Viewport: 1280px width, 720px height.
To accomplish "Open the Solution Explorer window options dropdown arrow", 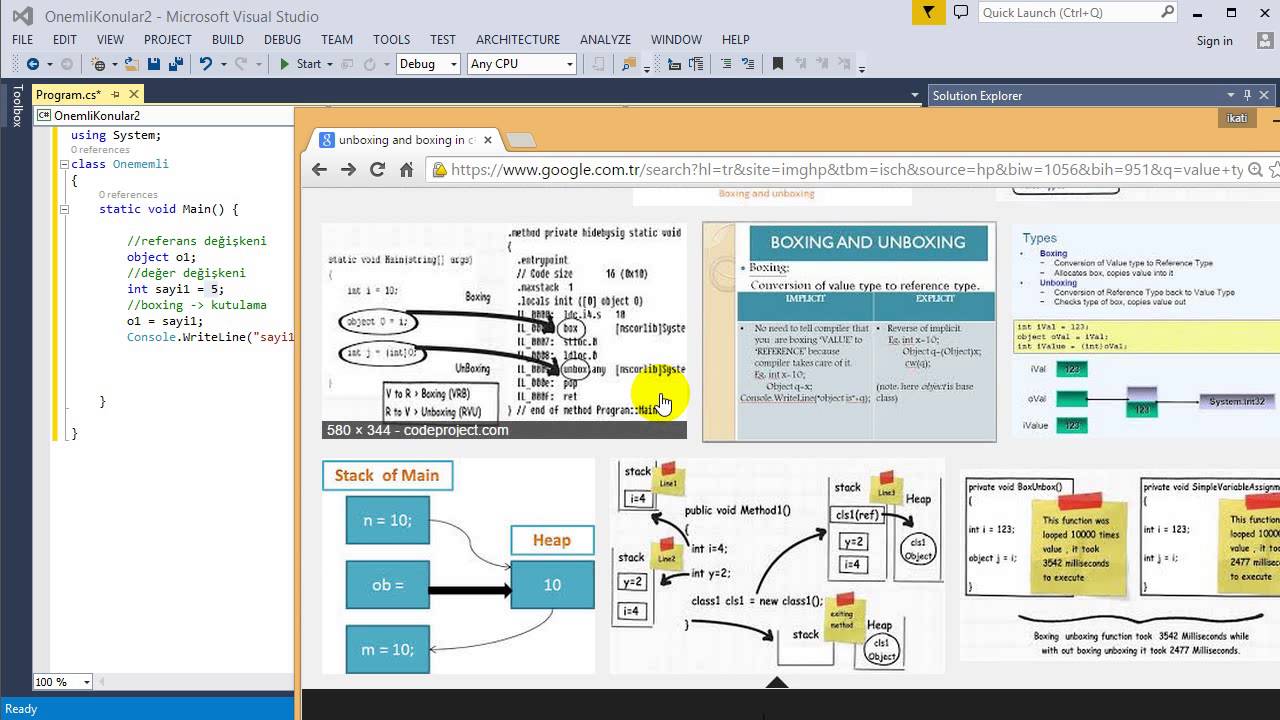I will (1231, 95).
